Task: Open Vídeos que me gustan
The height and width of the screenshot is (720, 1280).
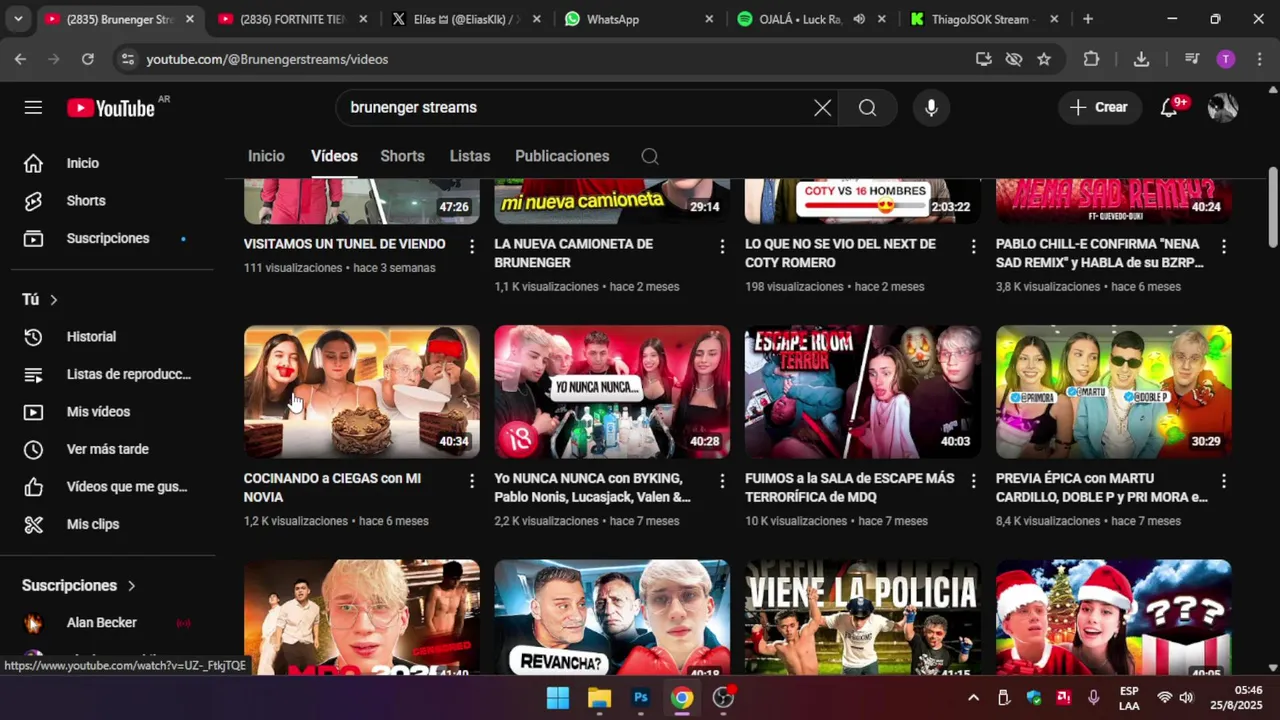Action: click(x=112, y=487)
